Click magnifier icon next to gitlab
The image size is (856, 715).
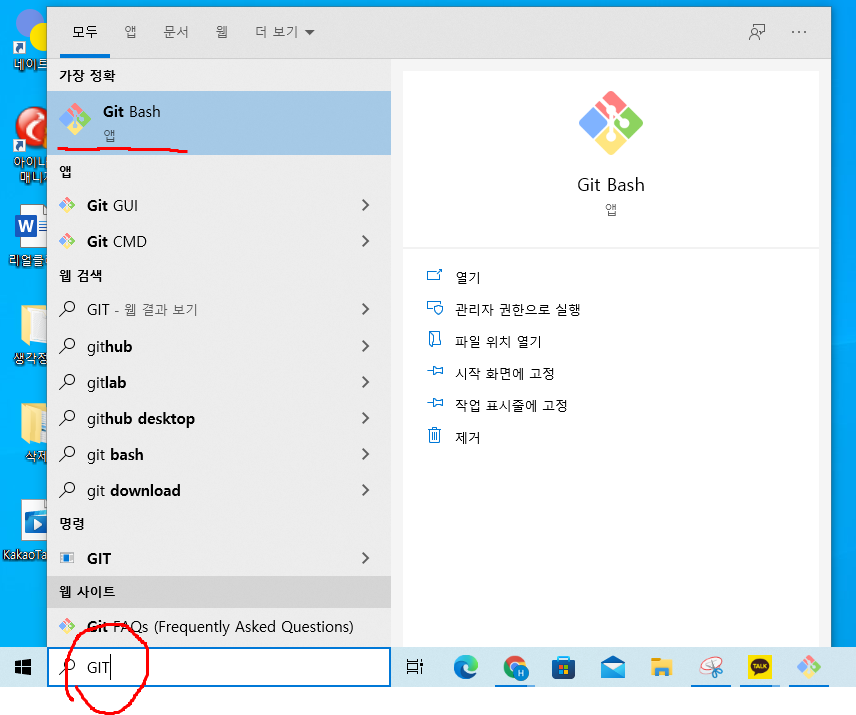(67, 382)
